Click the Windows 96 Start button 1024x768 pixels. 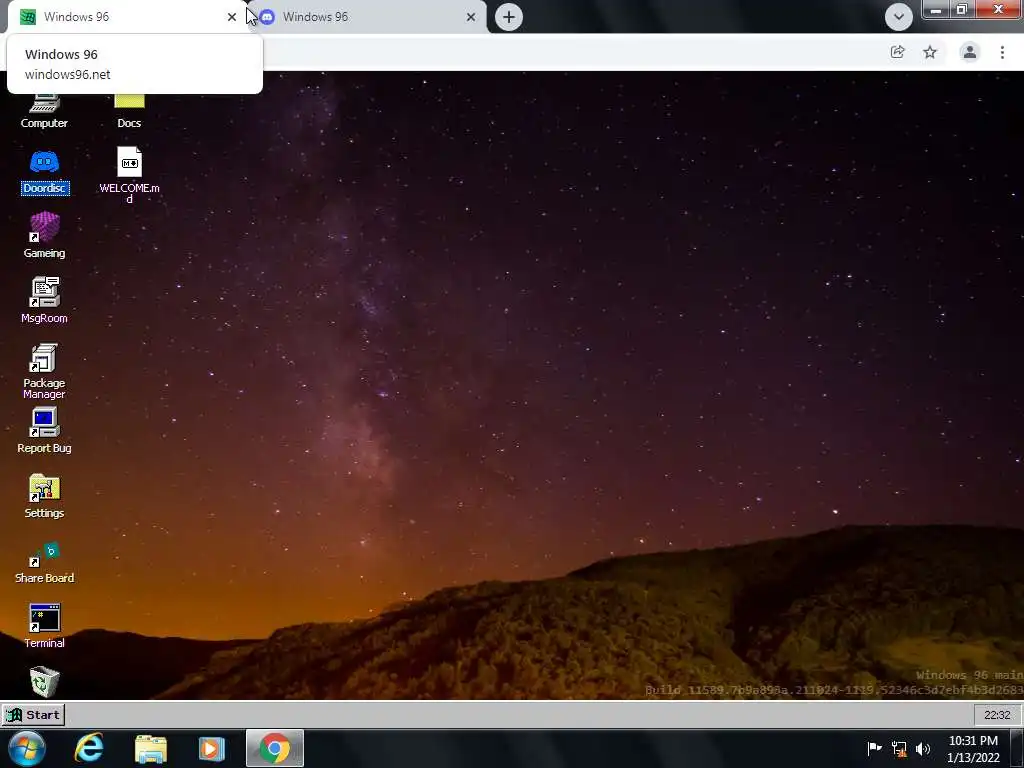(x=33, y=715)
